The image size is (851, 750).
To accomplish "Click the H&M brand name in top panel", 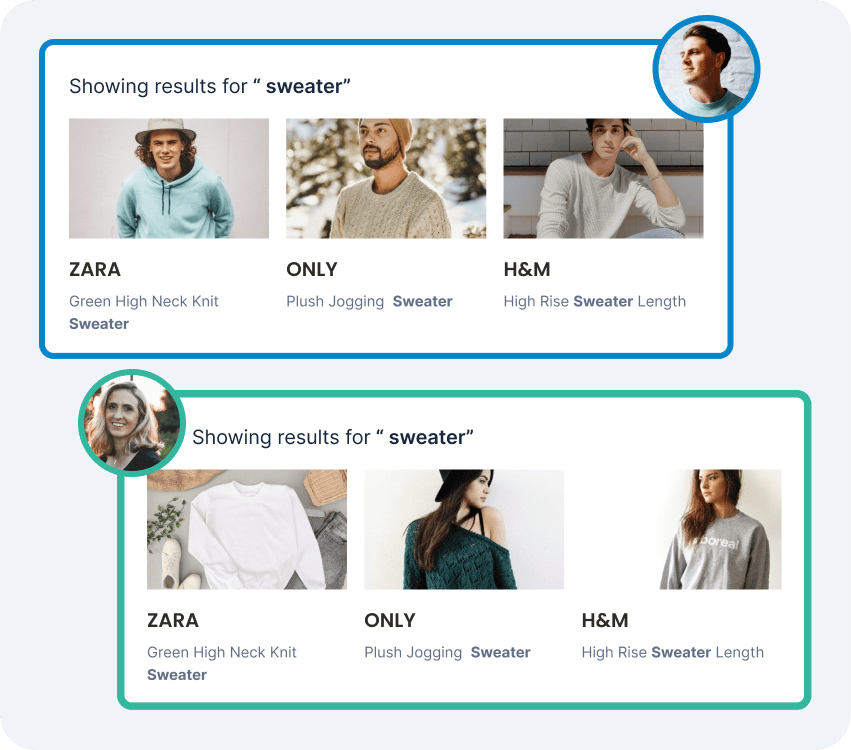I will 527,269.
